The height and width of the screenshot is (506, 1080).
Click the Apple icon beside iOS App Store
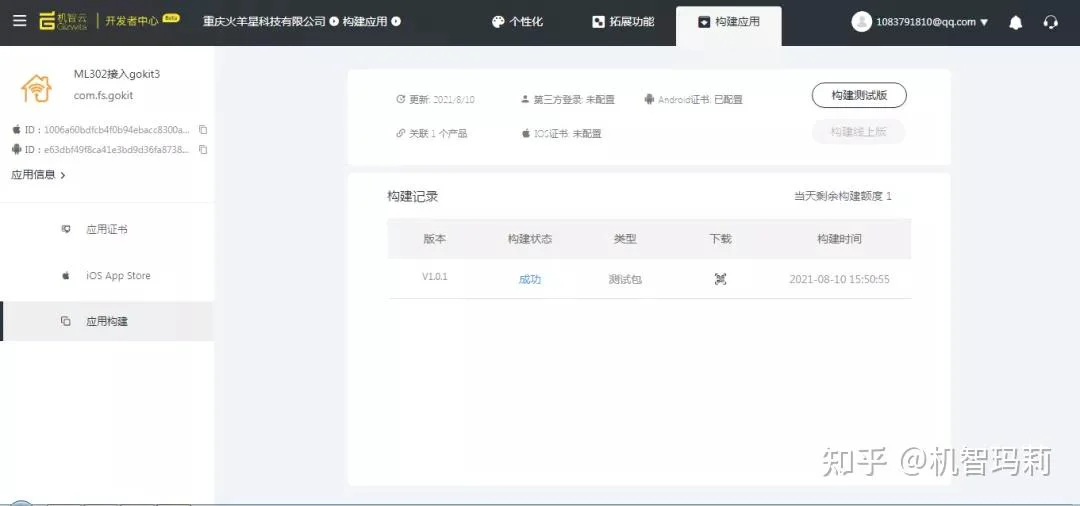point(66,275)
